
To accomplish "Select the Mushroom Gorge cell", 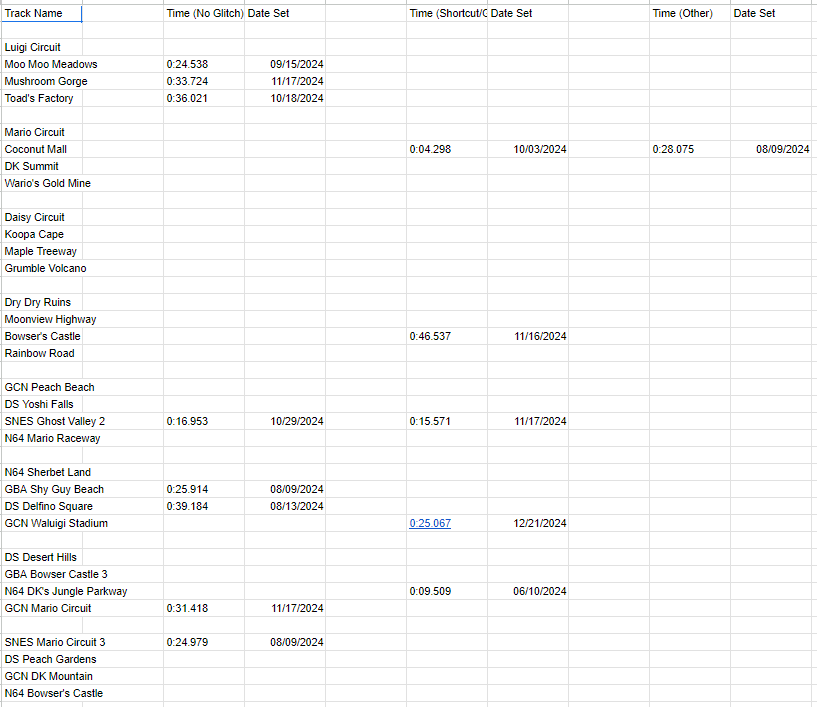I will (x=42, y=81).
